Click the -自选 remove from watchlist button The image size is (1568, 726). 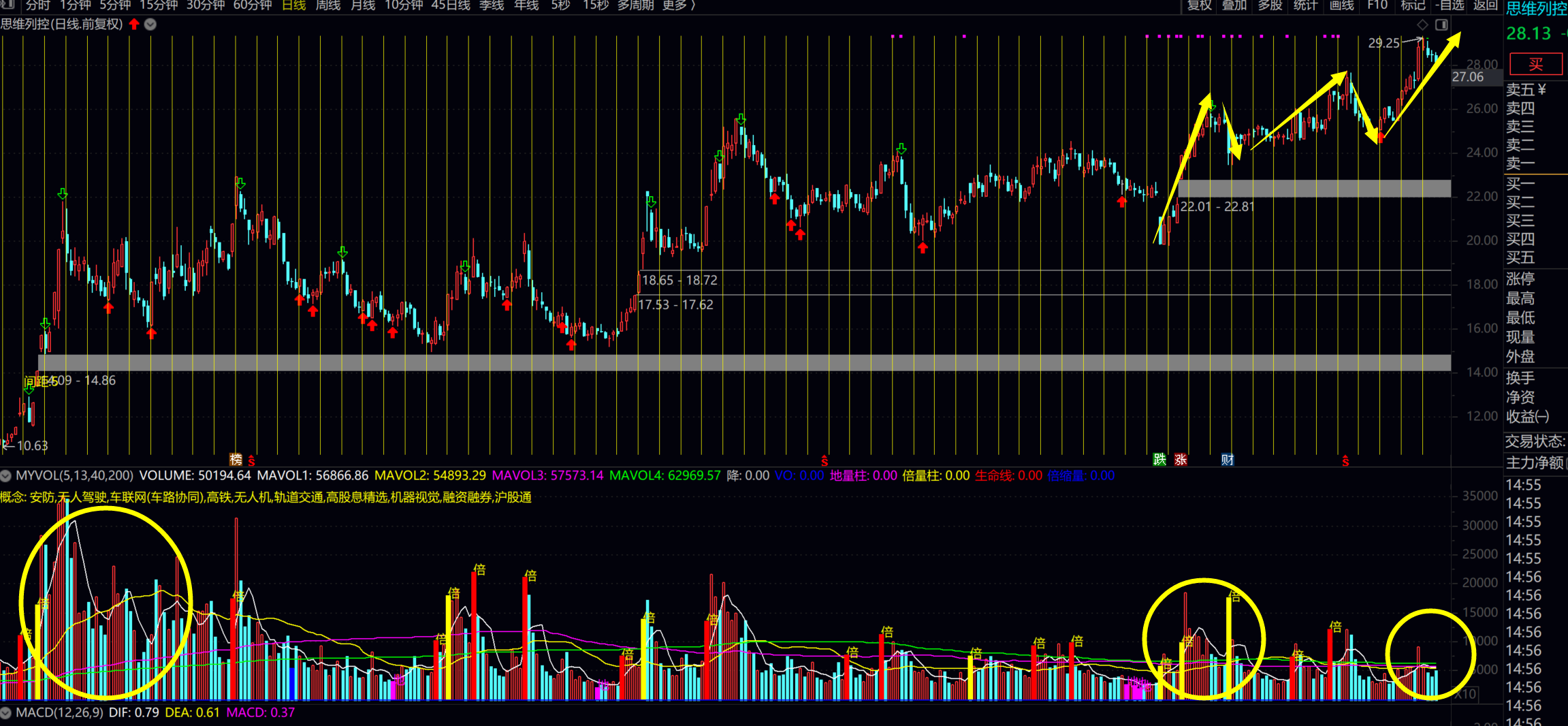(x=1450, y=5)
